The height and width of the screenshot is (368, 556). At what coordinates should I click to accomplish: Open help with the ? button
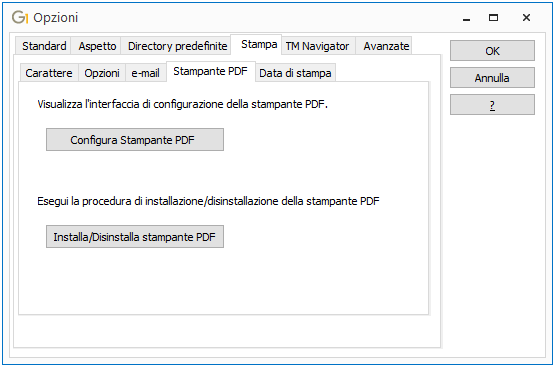[x=492, y=105]
